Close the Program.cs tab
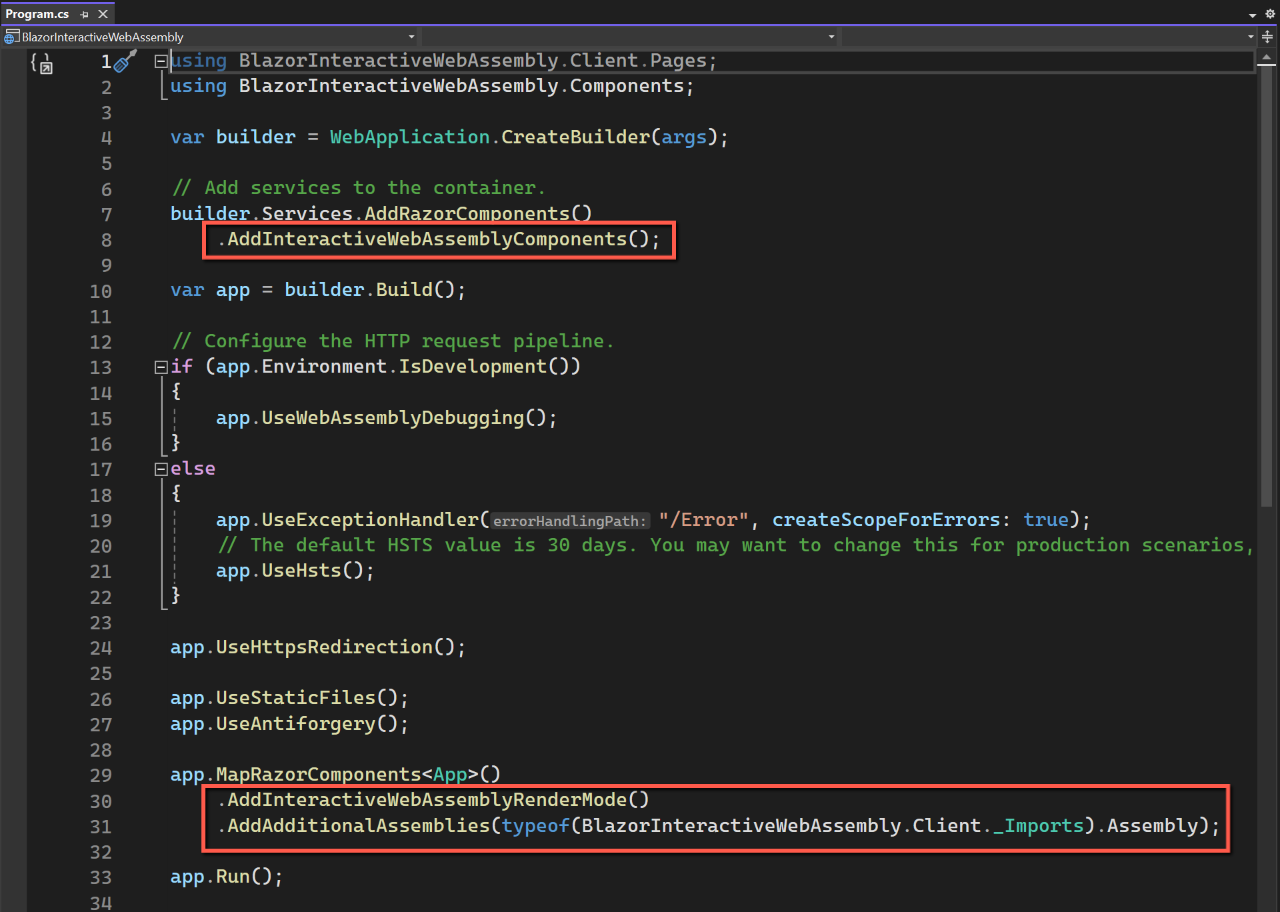Viewport: 1280px width, 912px height. (103, 14)
